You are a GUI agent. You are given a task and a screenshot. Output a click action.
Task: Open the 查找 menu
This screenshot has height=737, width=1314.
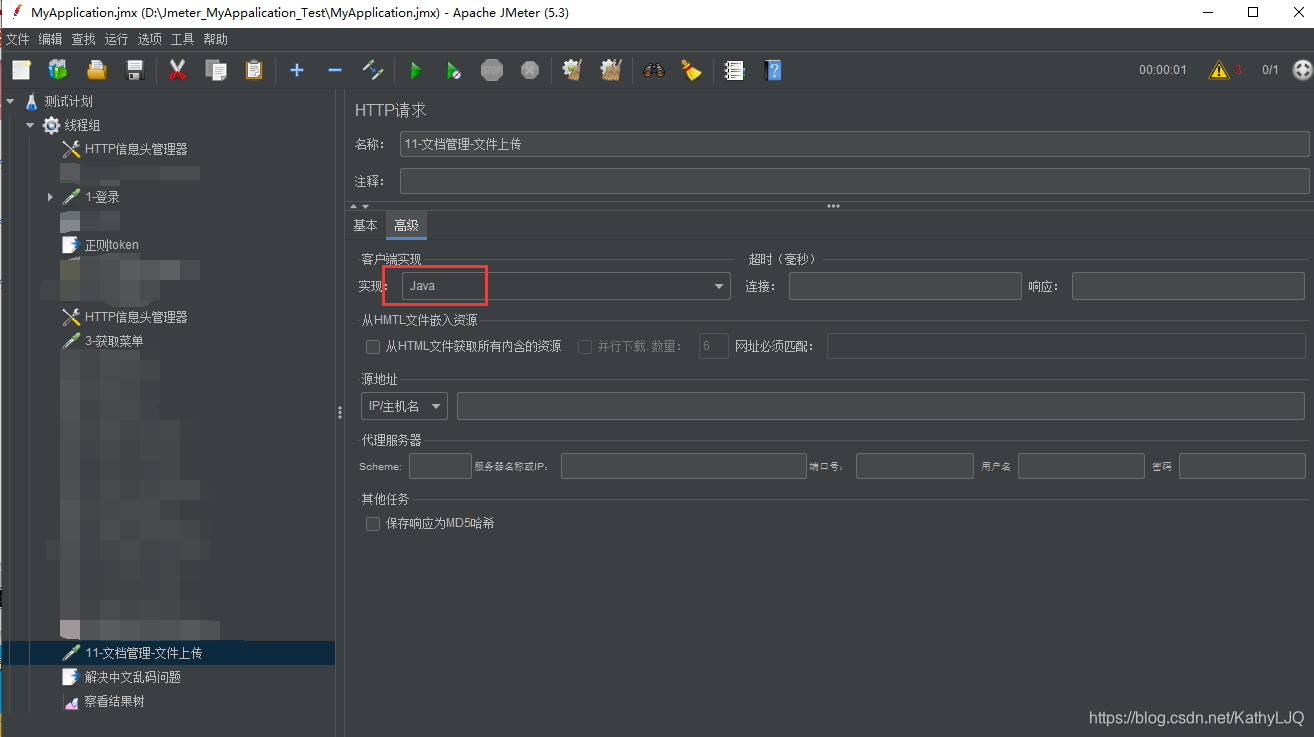[83, 39]
